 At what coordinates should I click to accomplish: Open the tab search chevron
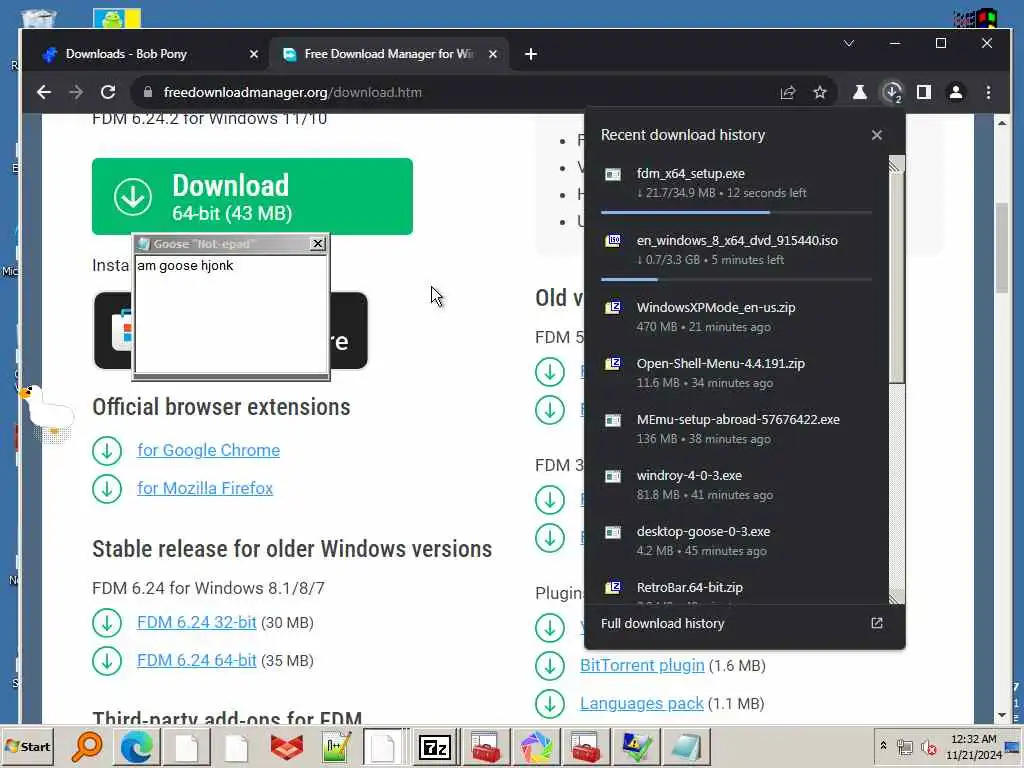coord(849,44)
